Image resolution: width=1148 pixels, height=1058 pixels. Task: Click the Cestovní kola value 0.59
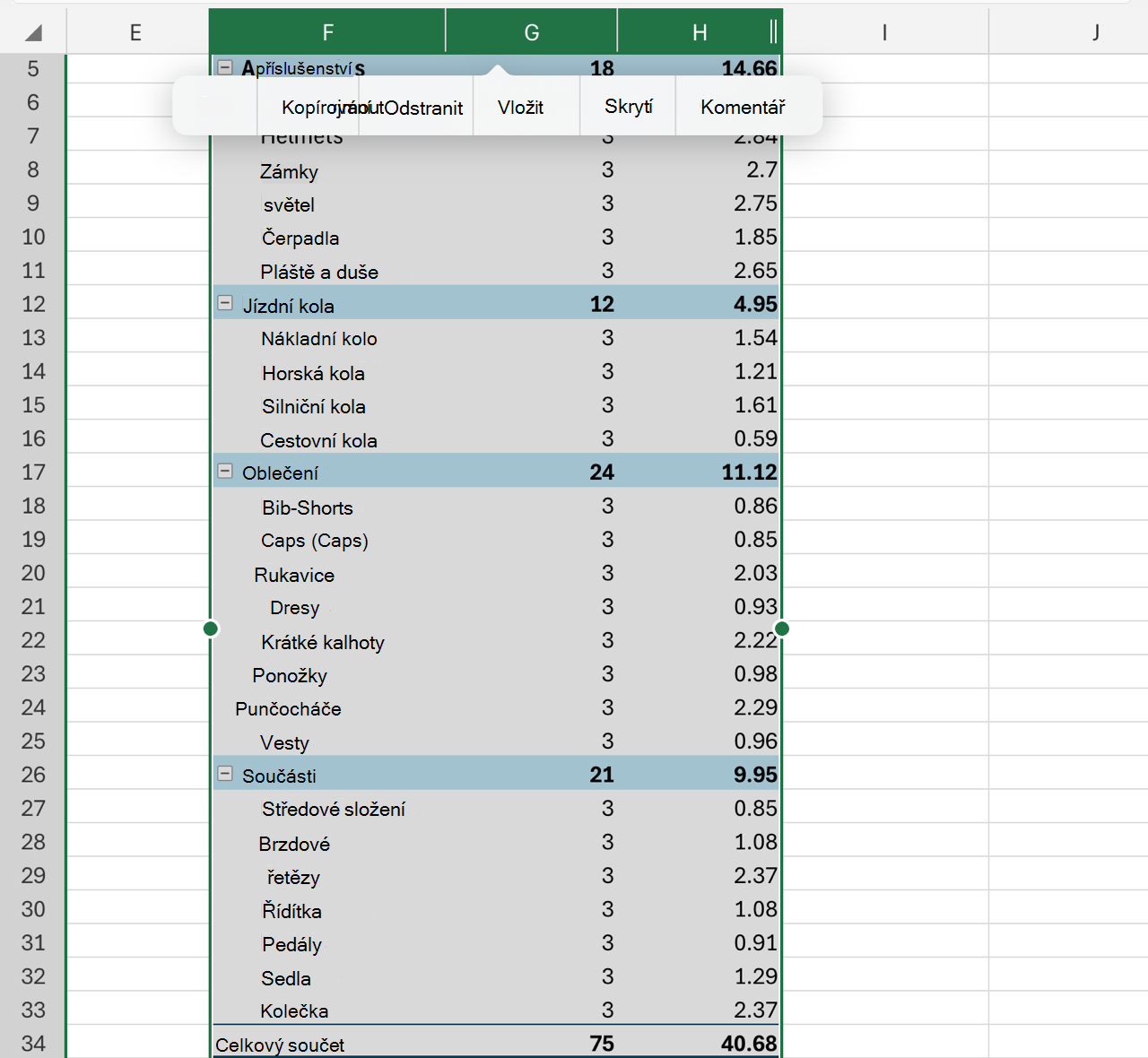coord(755,438)
